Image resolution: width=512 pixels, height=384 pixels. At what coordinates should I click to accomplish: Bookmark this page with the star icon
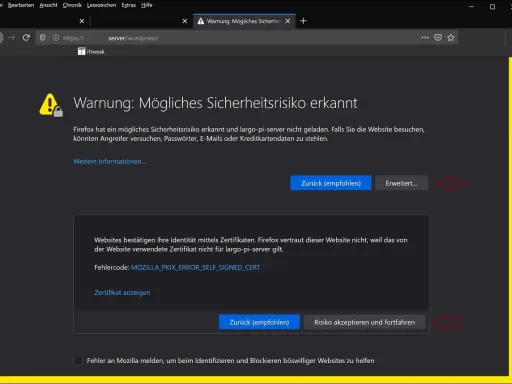451,38
